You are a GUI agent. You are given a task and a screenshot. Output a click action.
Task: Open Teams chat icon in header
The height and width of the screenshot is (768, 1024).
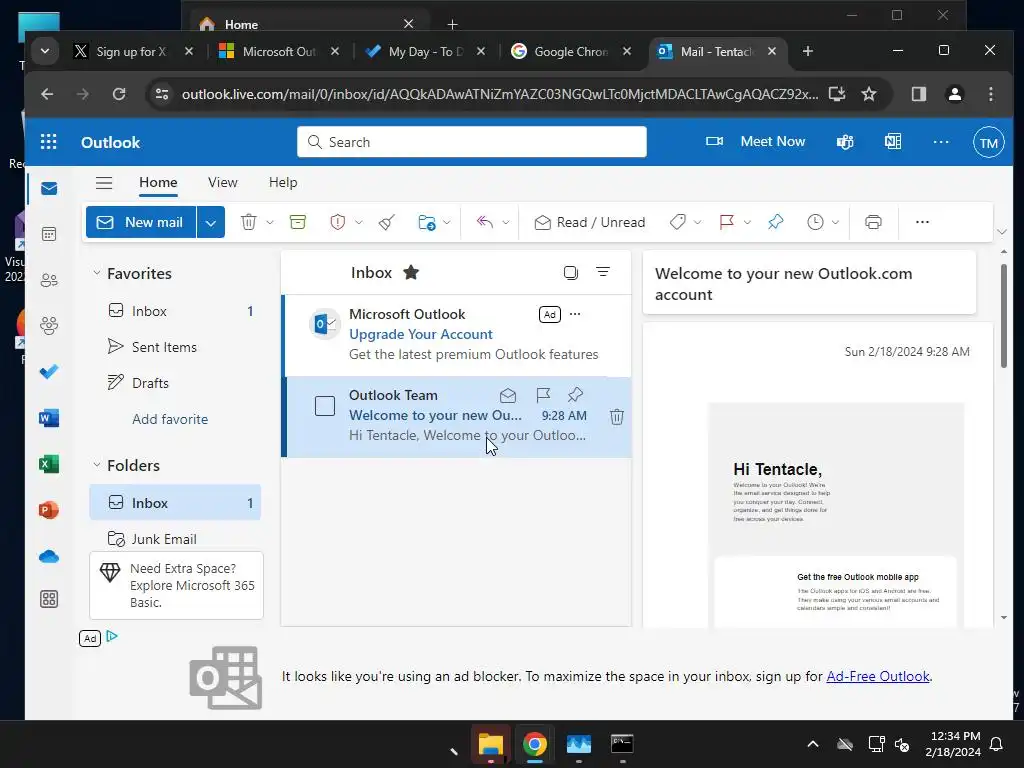(x=845, y=142)
